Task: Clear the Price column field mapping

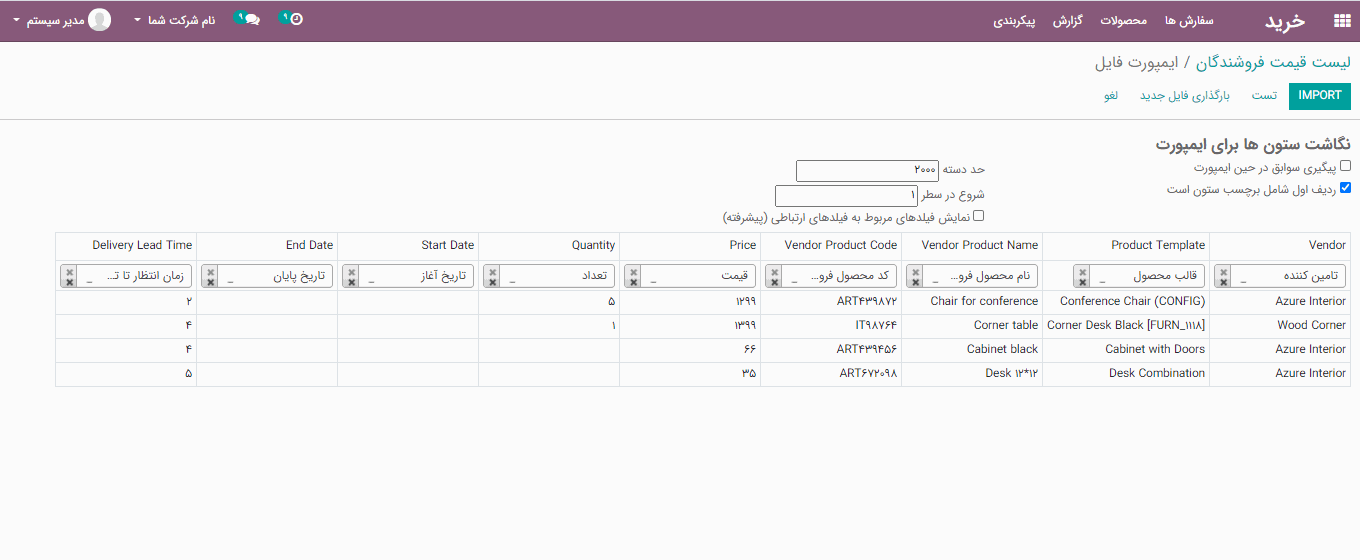Action: [x=633, y=276]
